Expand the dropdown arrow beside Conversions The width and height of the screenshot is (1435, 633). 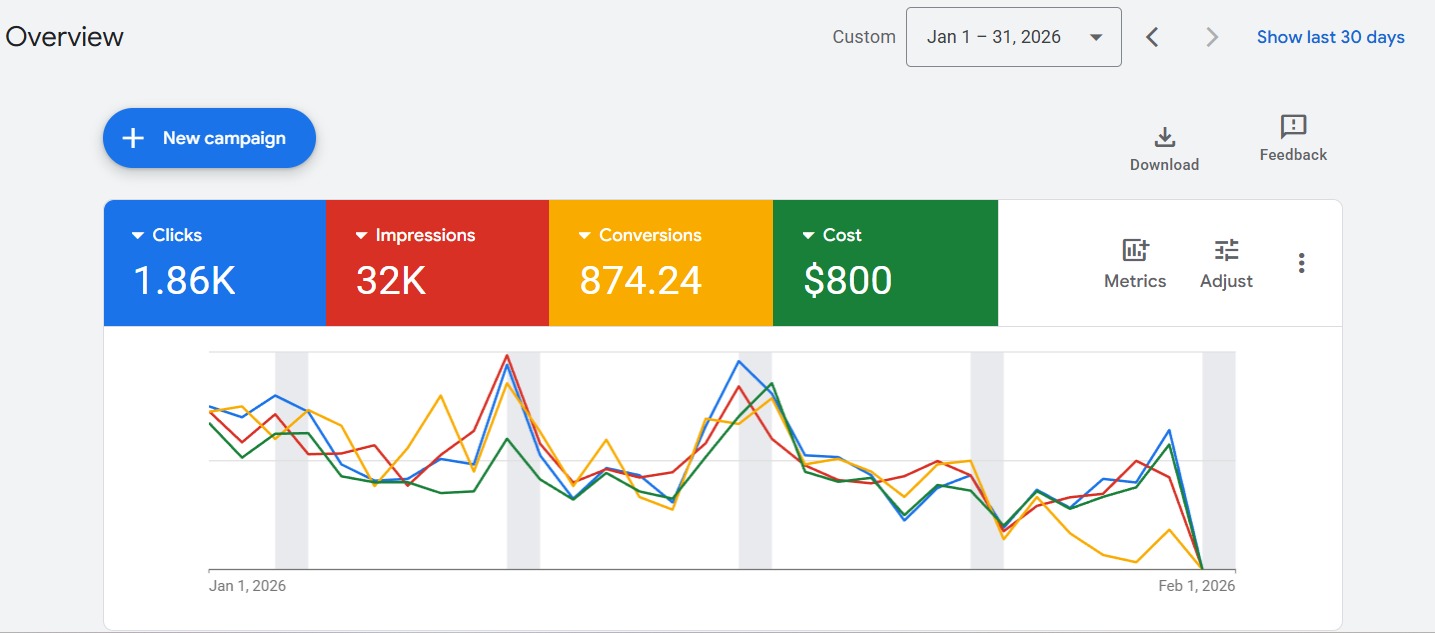click(585, 236)
